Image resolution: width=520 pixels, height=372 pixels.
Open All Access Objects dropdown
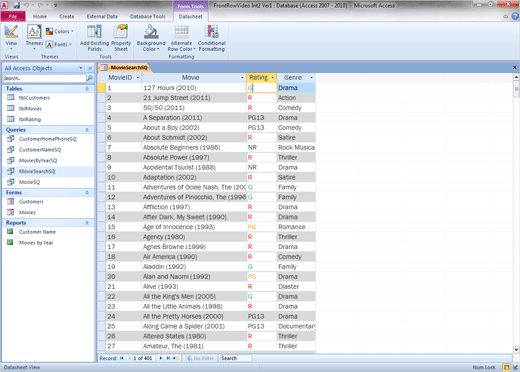tap(81, 68)
